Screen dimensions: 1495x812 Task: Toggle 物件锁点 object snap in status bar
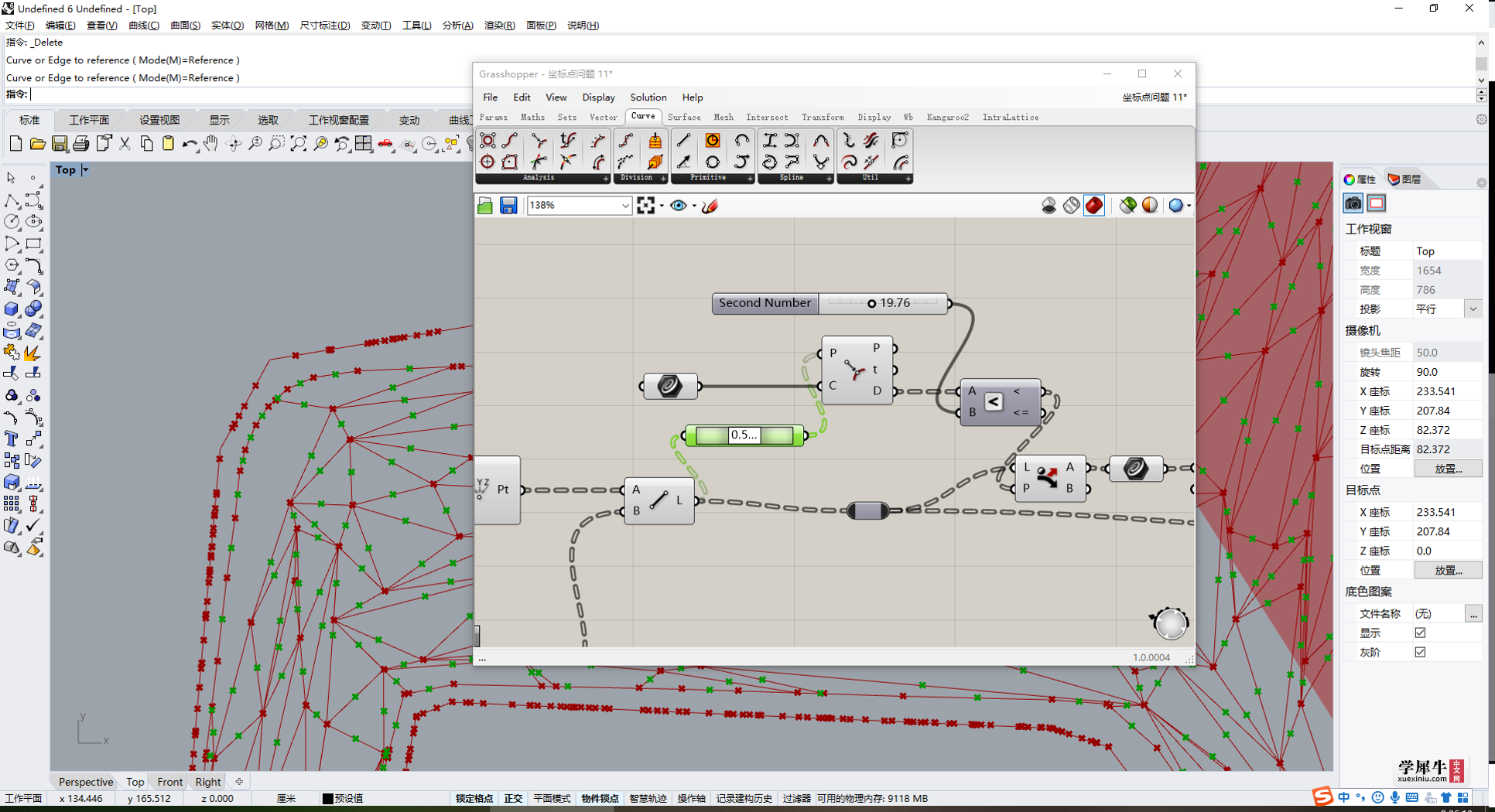pos(600,798)
